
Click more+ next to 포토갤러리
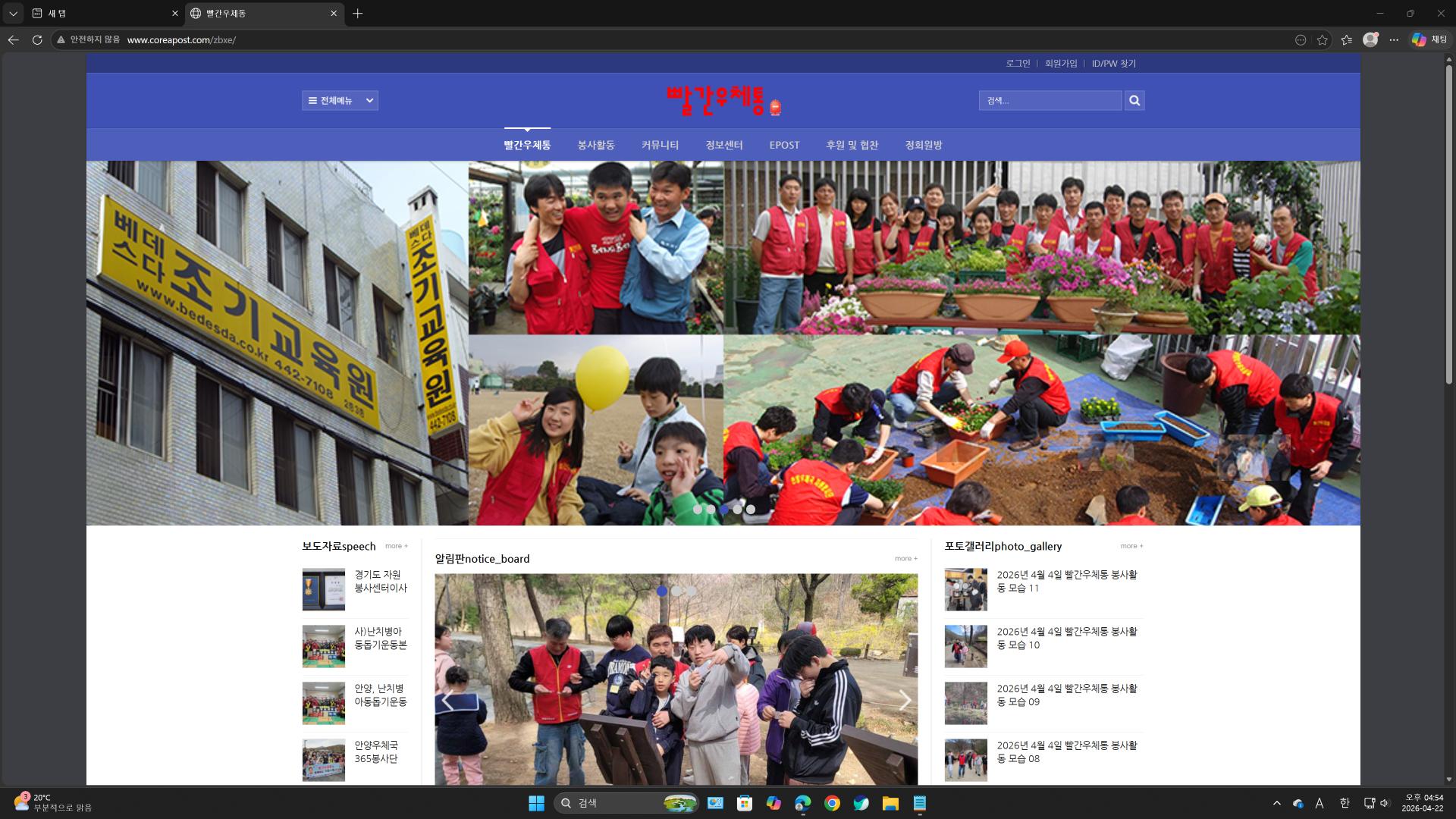click(x=1131, y=546)
